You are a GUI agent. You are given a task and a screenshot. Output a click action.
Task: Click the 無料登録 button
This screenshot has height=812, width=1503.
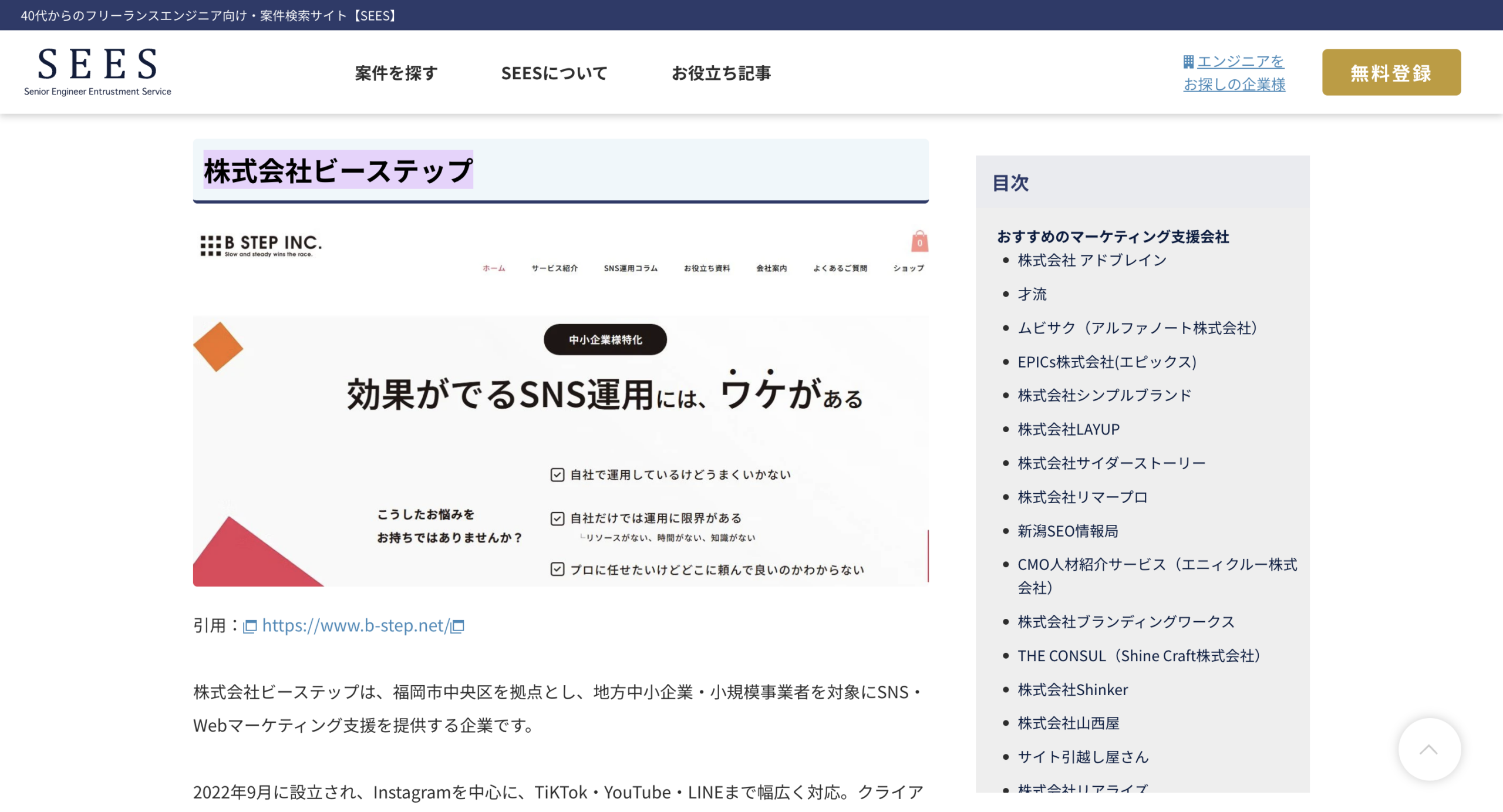(x=1391, y=72)
